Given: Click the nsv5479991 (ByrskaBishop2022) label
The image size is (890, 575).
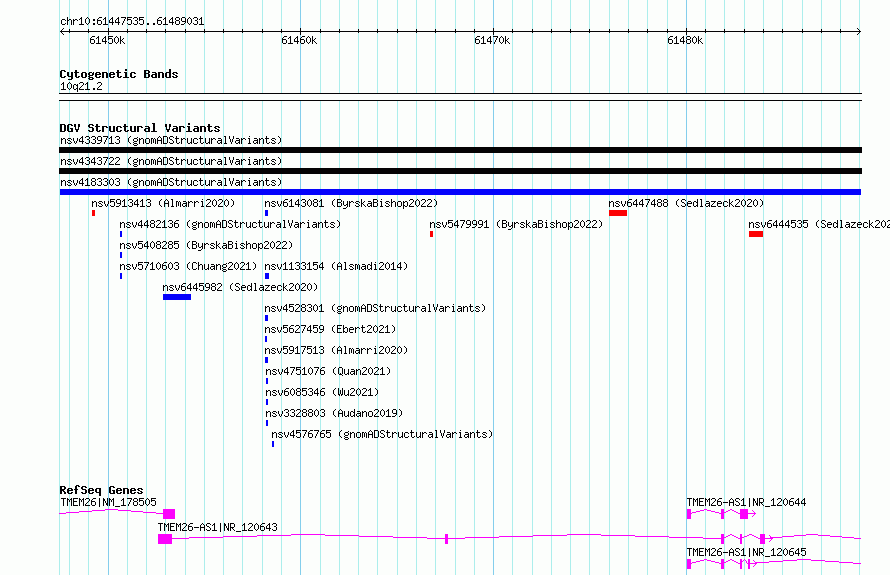Looking at the screenshot, I should 516,224.
